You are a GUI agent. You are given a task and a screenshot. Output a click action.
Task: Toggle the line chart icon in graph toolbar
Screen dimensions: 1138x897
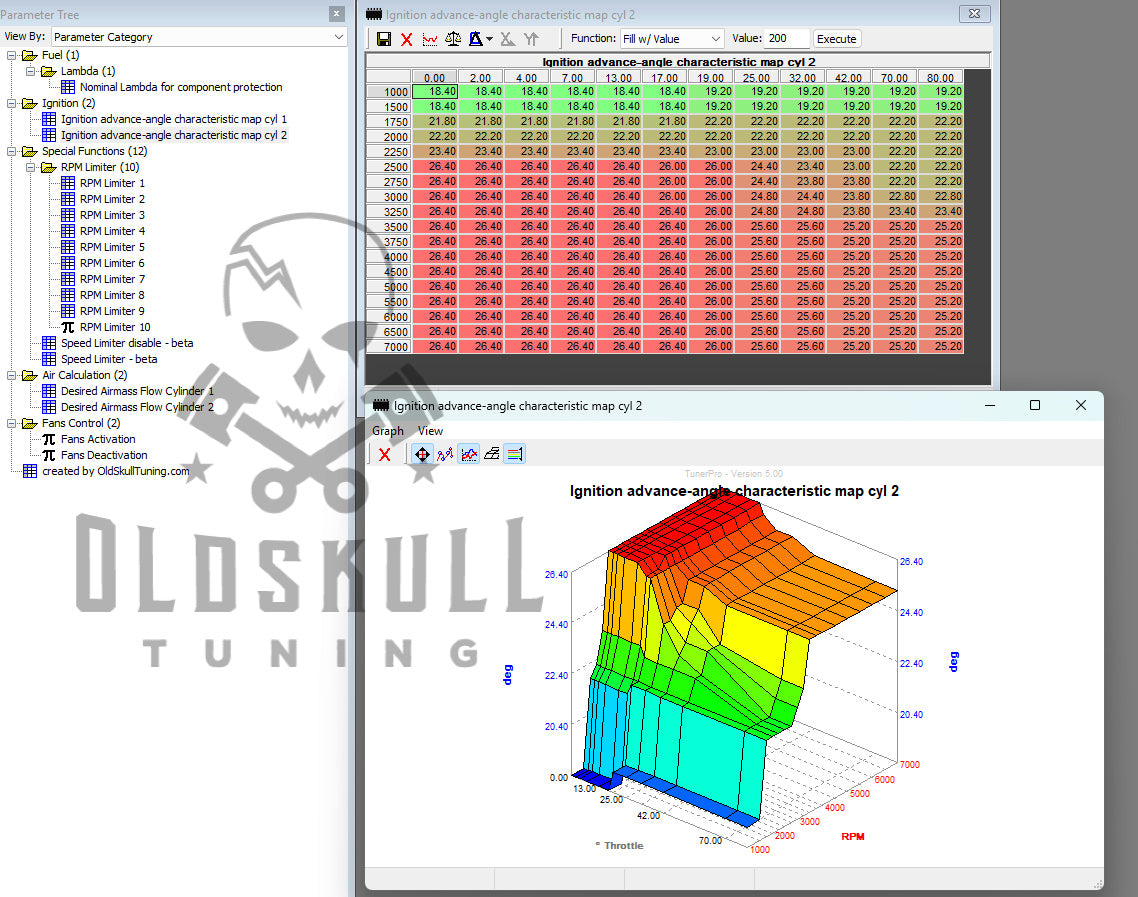(x=469, y=454)
